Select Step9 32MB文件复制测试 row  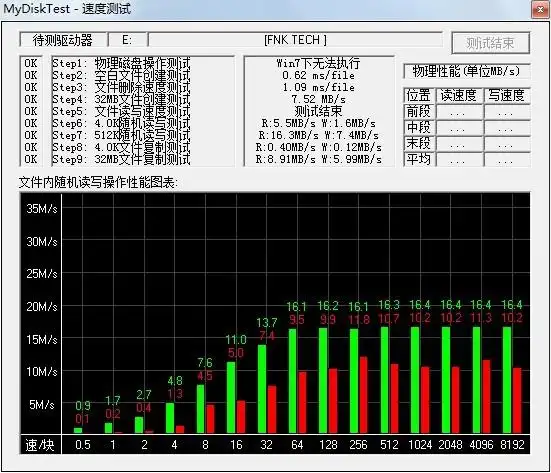click(x=121, y=159)
